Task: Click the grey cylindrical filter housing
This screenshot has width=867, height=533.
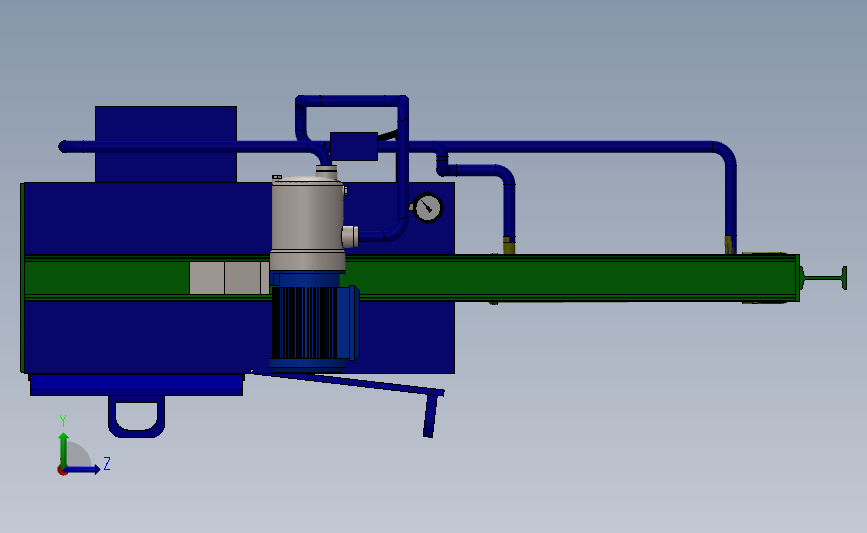Action: [307, 224]
